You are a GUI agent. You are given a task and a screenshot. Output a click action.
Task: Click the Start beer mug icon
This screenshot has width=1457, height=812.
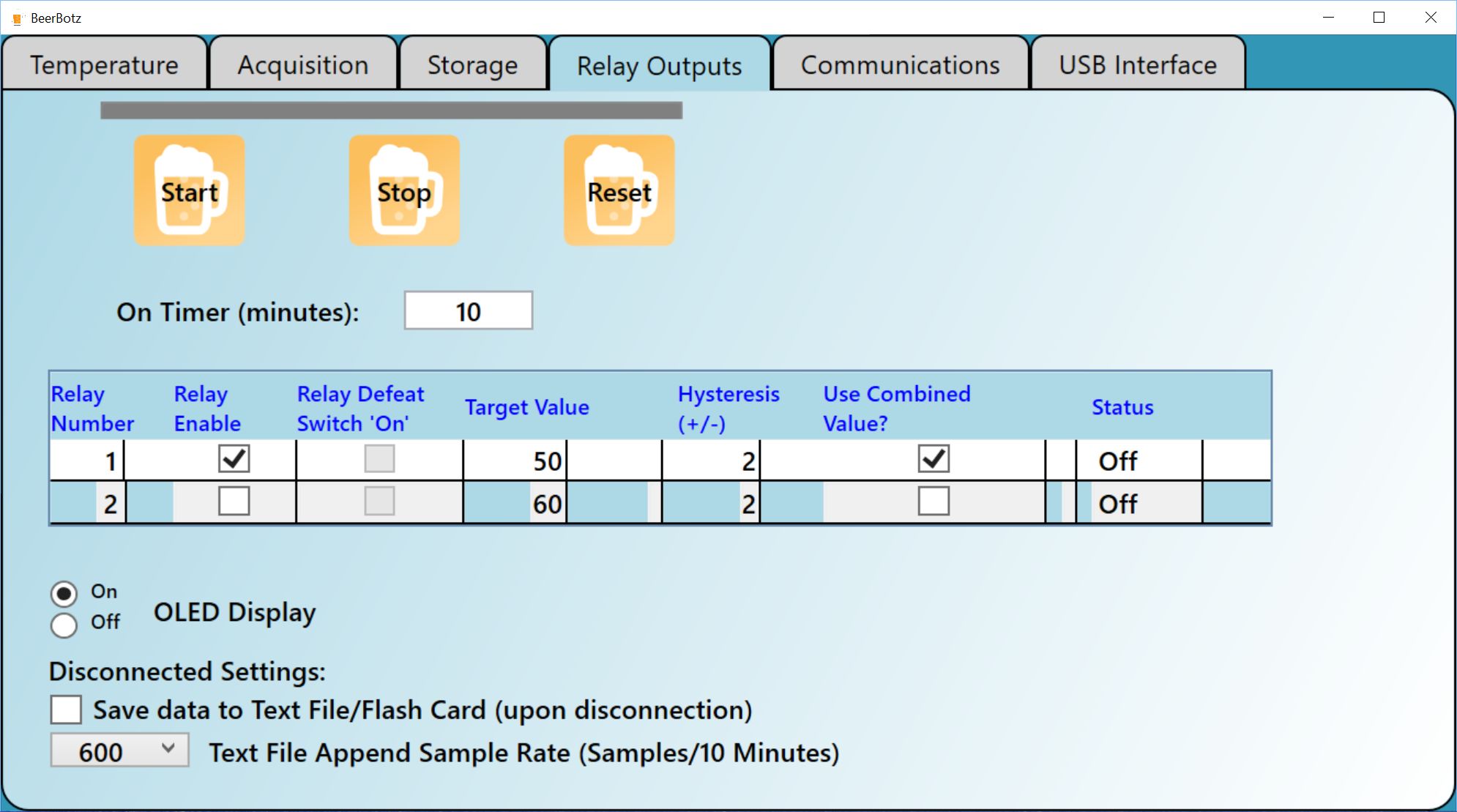pyautogui.click(x=189, y=190)
